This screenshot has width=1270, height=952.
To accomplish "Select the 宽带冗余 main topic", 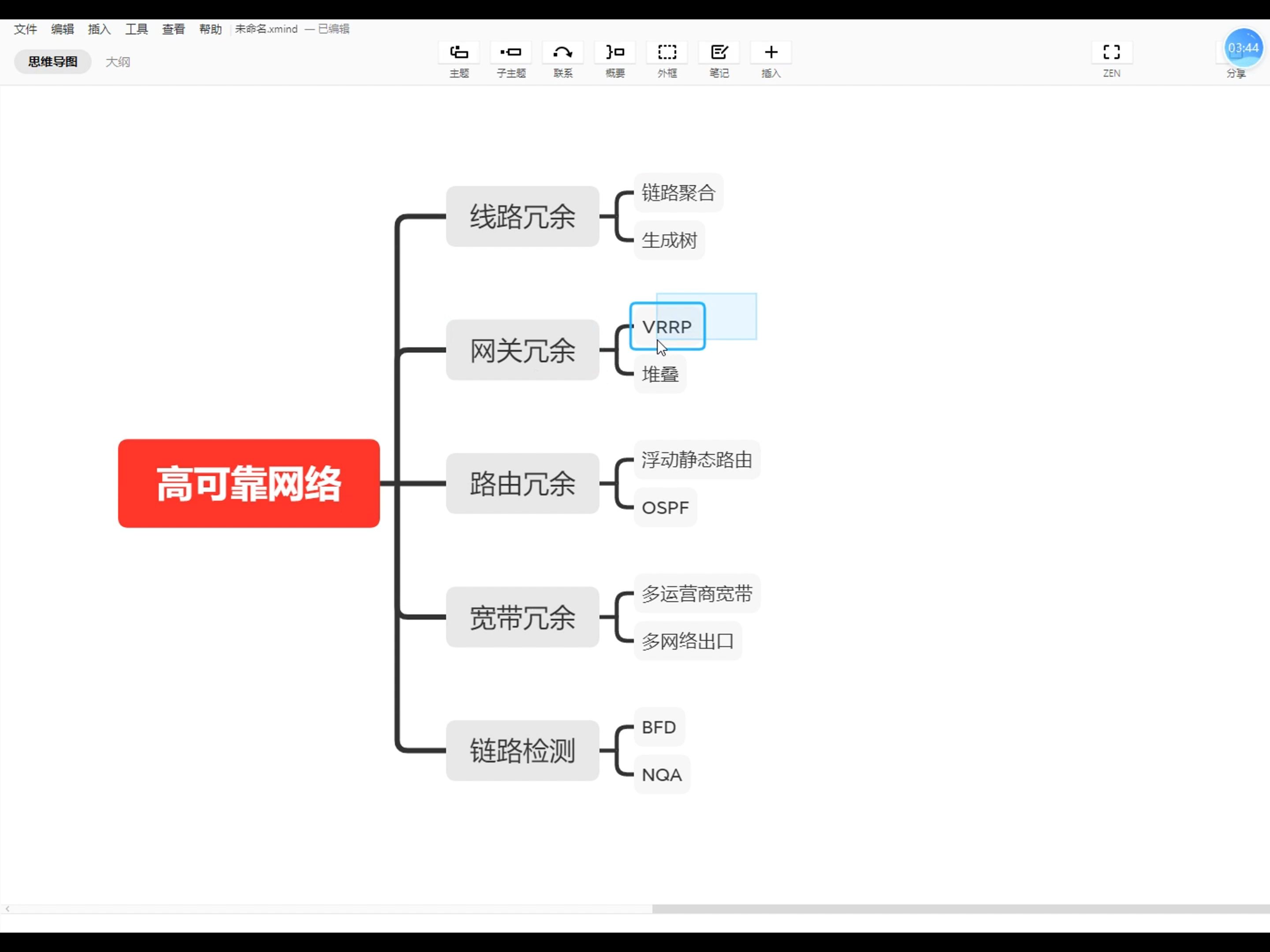I will coord(522,617).
